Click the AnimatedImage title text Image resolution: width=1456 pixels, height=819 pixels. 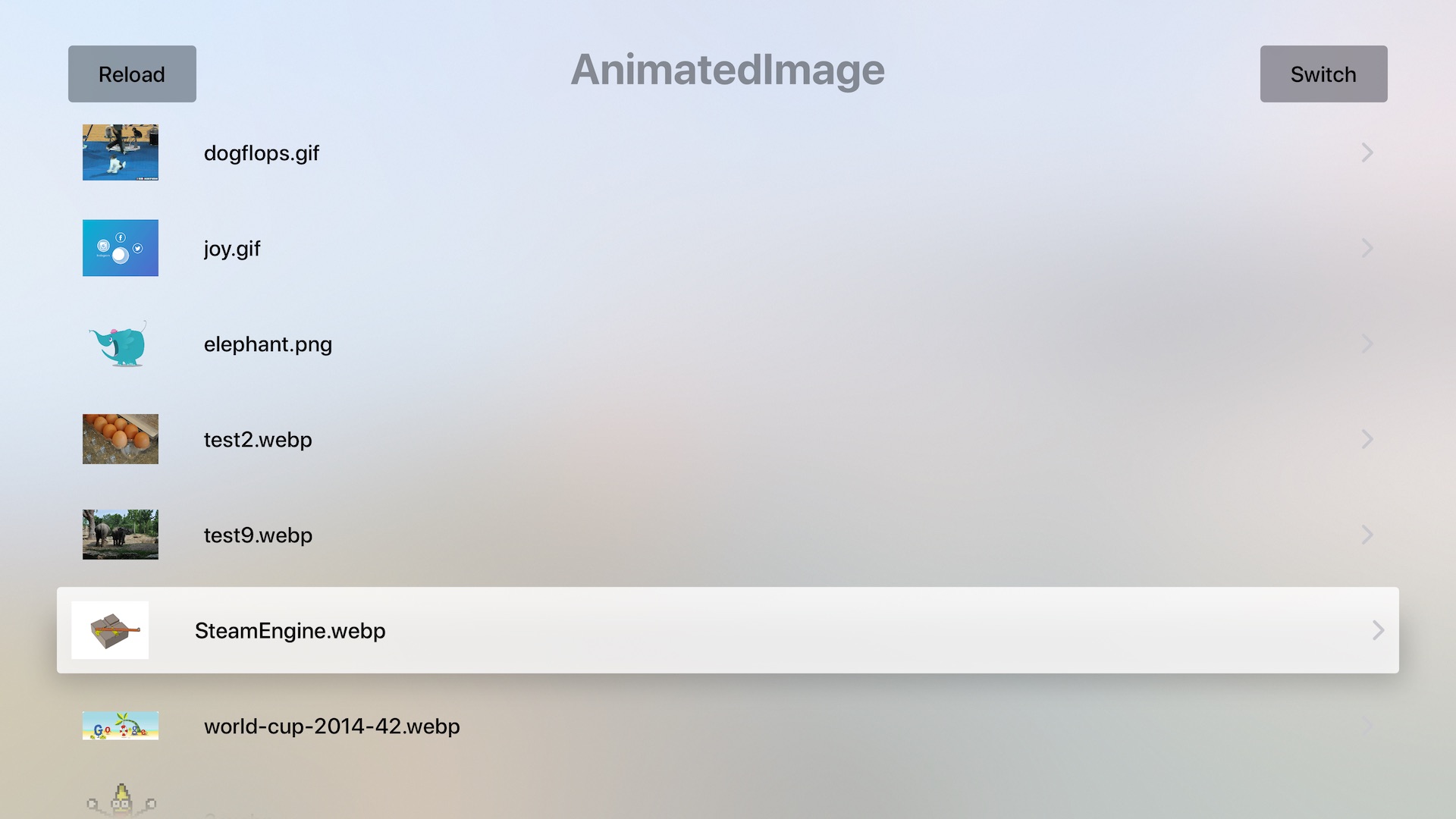coord(728,71)
